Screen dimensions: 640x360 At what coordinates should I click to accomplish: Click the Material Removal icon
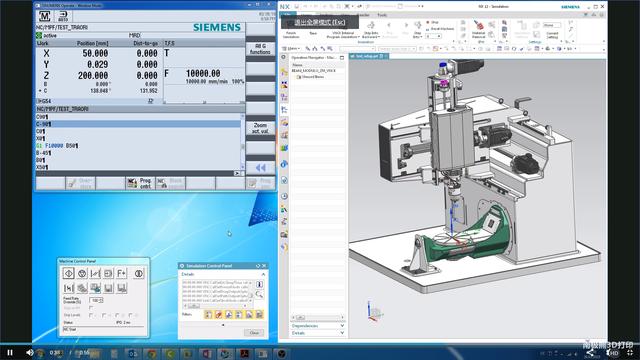coord(478,29)
